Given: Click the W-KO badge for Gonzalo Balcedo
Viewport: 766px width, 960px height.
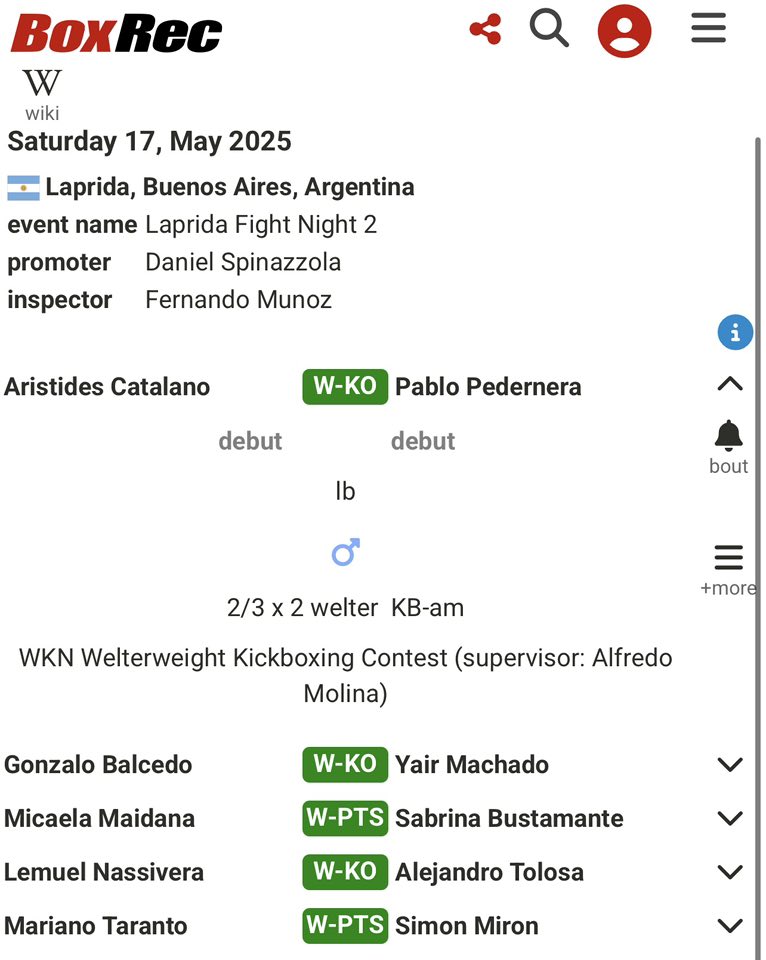Looking at the screenshot, I should 345,765.
